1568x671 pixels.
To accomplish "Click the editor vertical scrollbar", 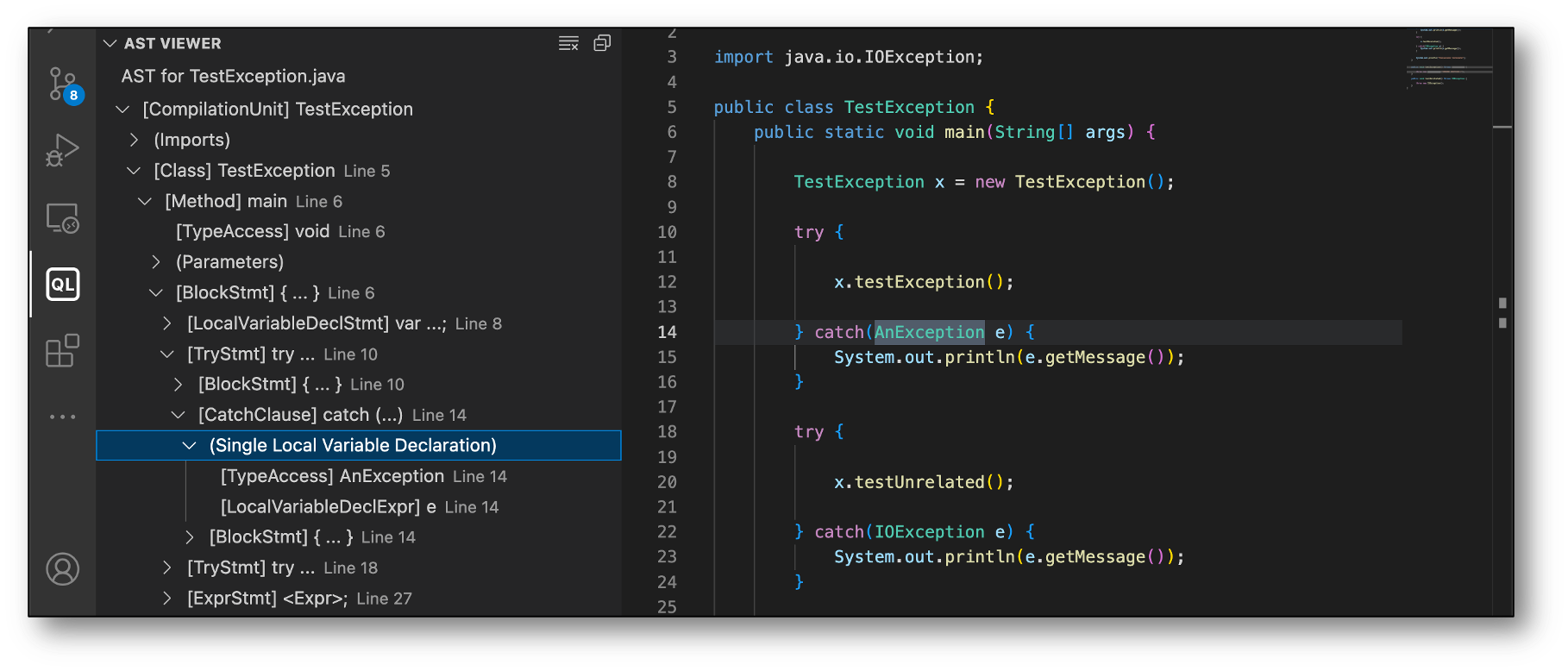I will click(x=1502, y=321).
